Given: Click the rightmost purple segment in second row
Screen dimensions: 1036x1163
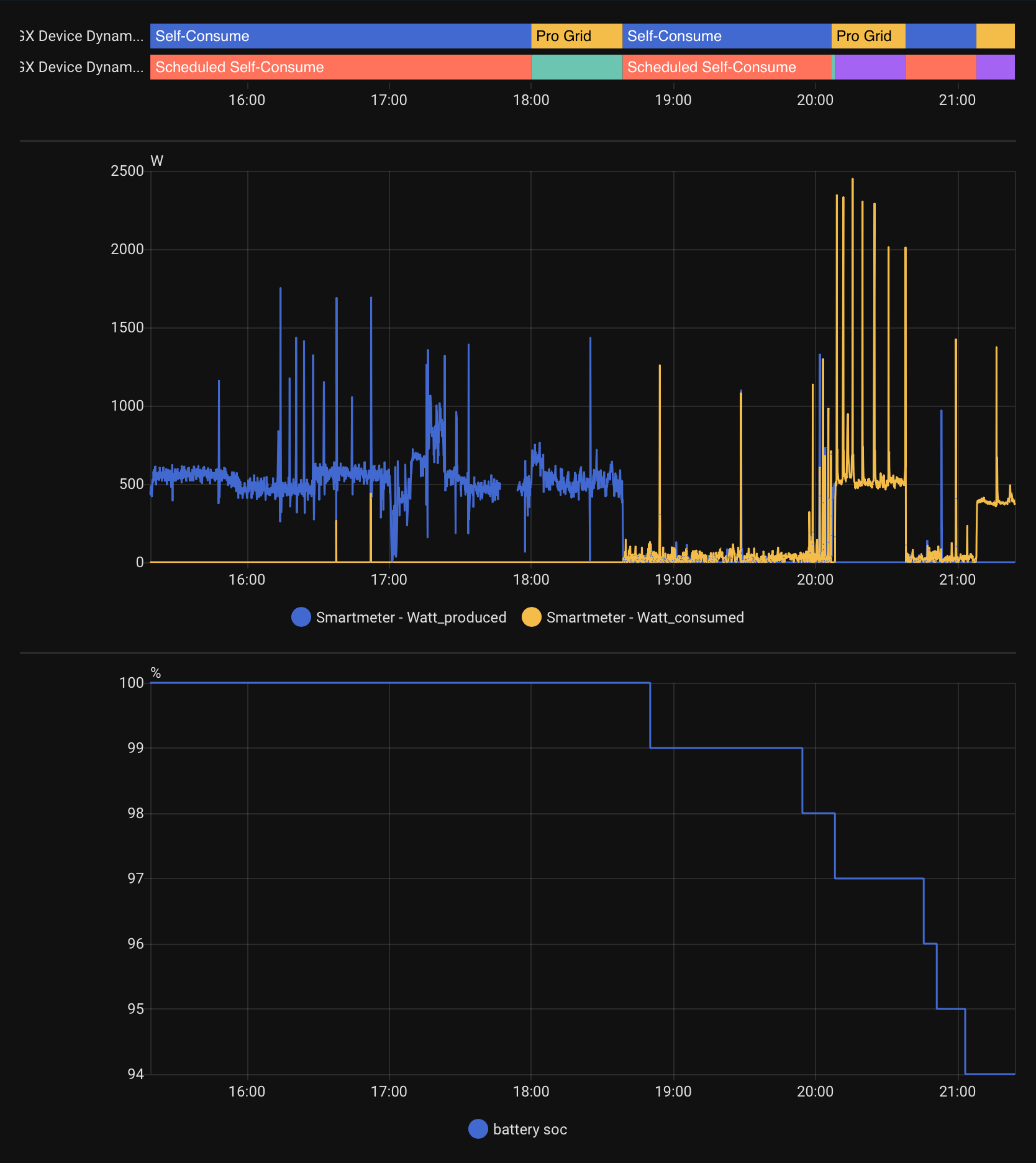Looking at the screenshot, I should (x=996, y=67).
